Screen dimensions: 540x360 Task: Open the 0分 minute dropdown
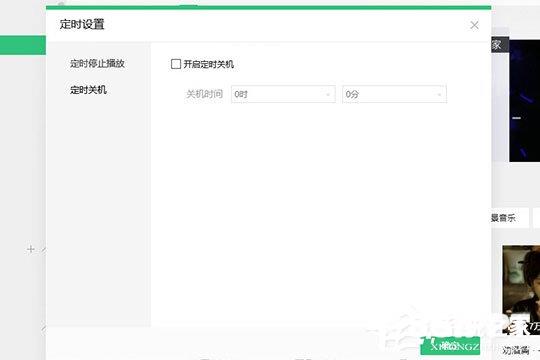[x=395, y=94]
